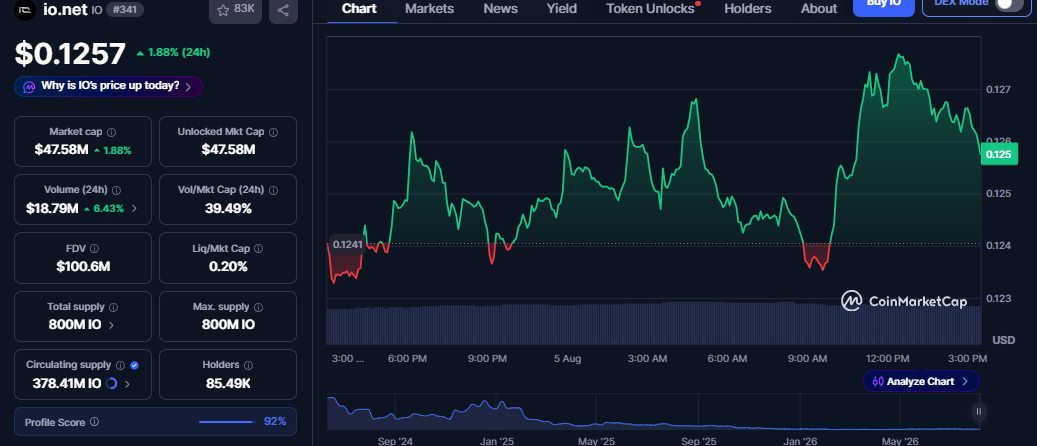Click the 800M IO Max. supply value
Image resolution: width=1037 pixels, height=446 pixels.
point(228,325)
